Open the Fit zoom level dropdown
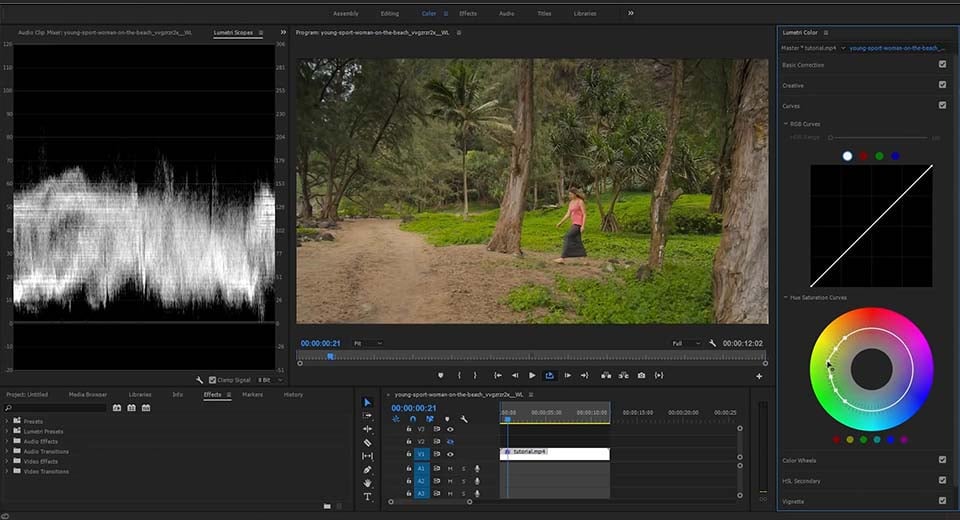This screenshot has width=960, height=520. tap(368, 344)
